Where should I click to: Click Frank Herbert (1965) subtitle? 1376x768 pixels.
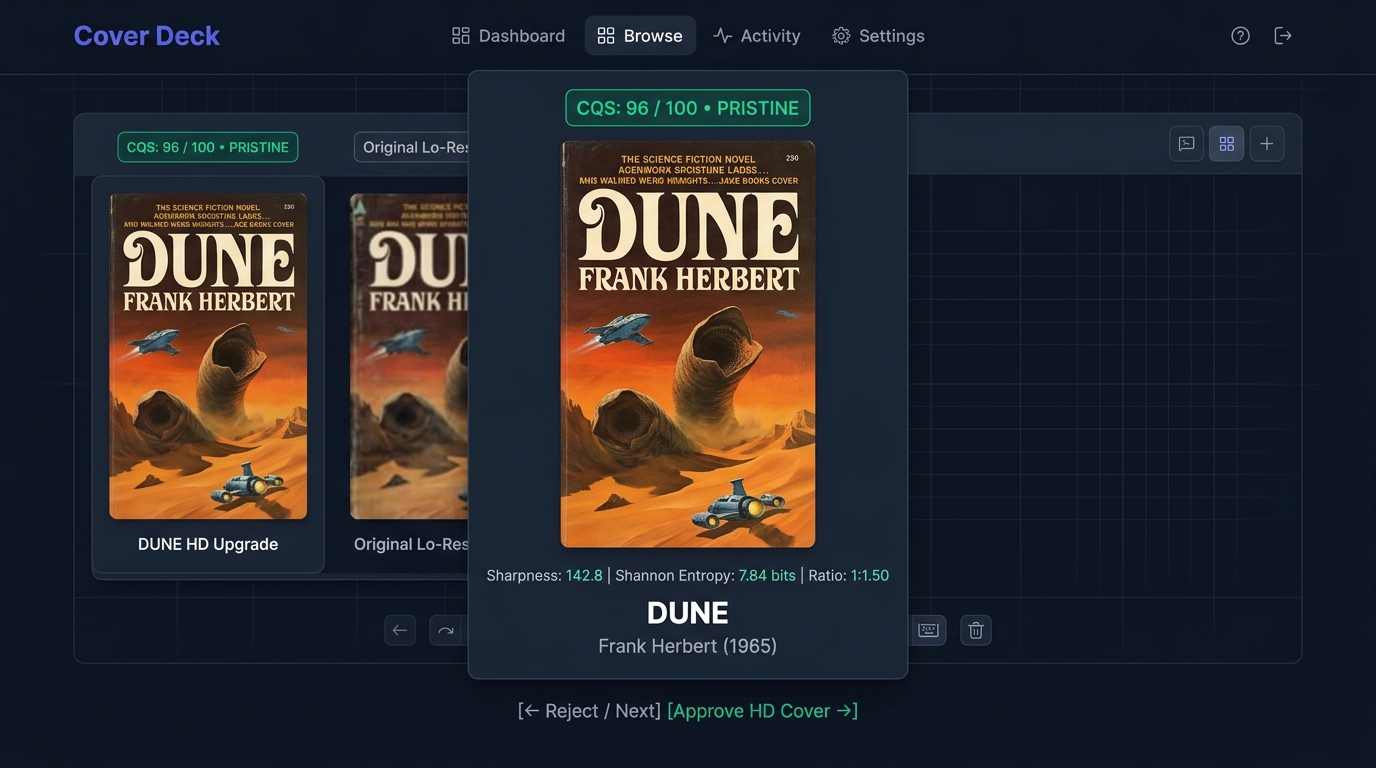[x=688, y=646]
